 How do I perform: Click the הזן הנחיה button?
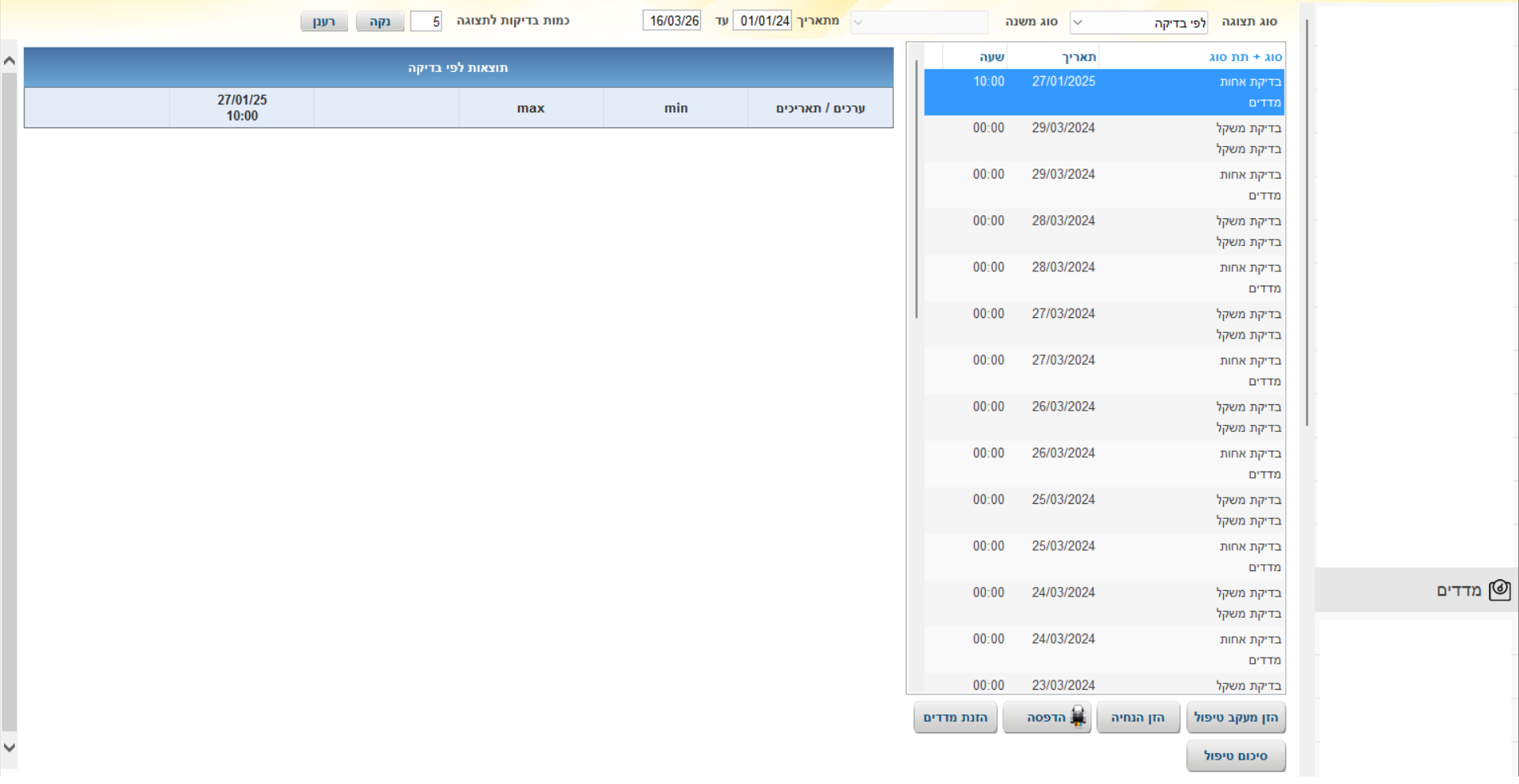click(x=1138, y=718)
